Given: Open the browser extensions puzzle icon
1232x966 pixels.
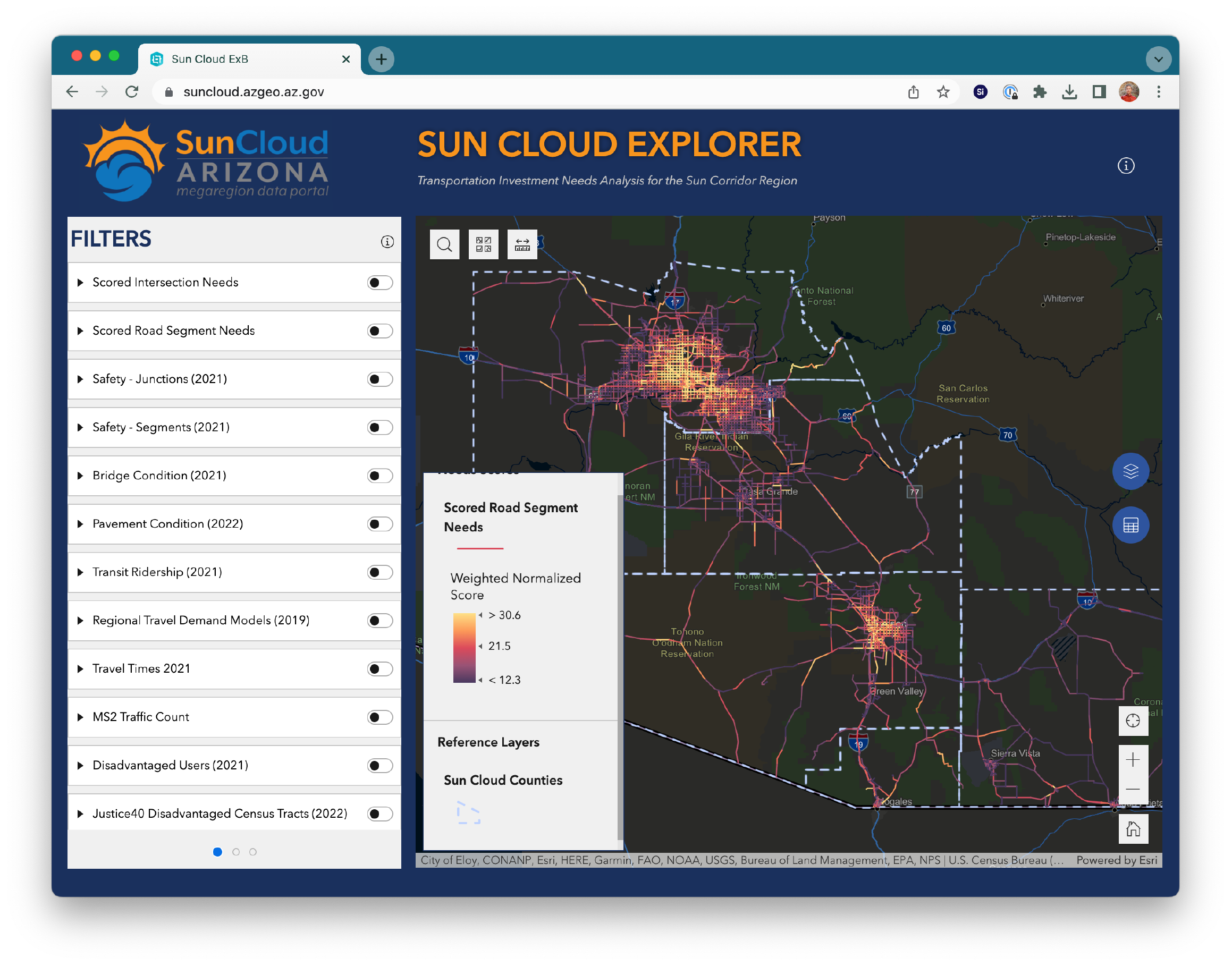Looking at the screenshot, I should (1040, 91).
